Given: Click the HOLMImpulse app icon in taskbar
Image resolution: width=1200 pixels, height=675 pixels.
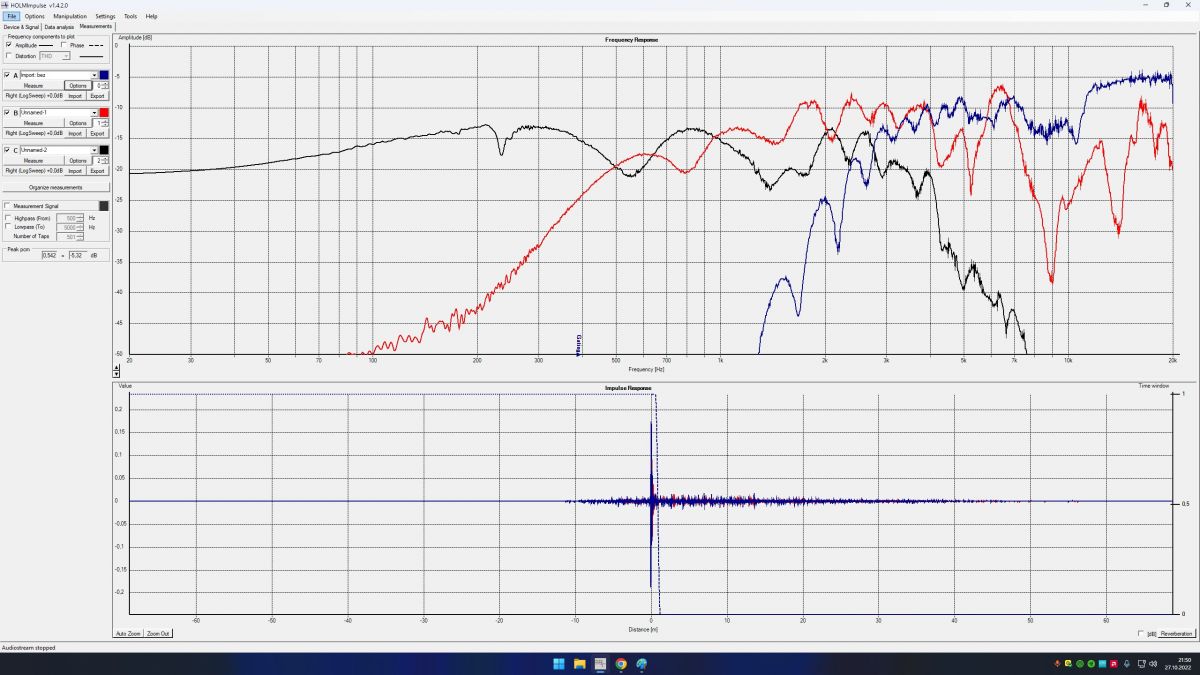Looking at the screenshot, I should point(600,664).
